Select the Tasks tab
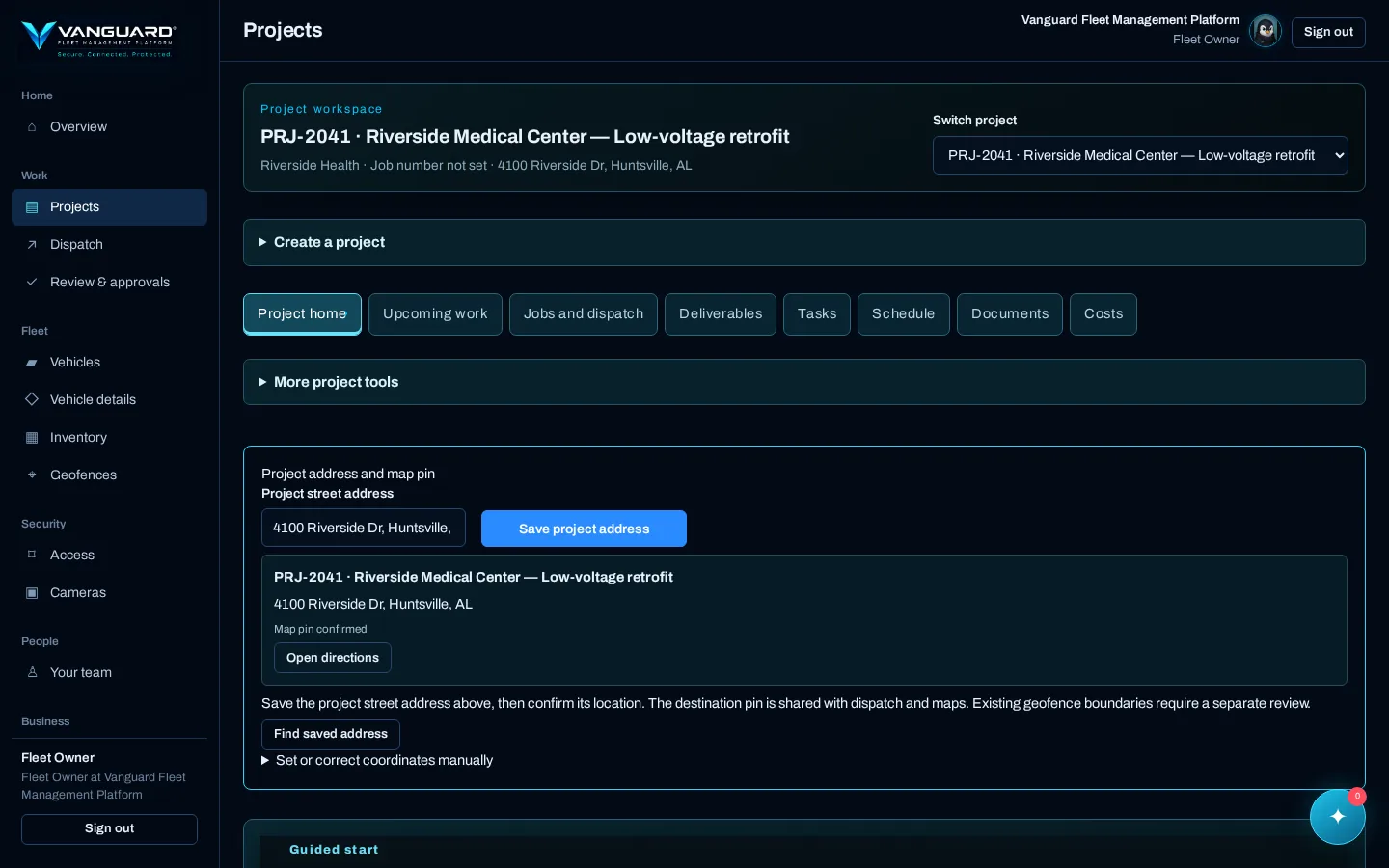 [x=817, y=314]
